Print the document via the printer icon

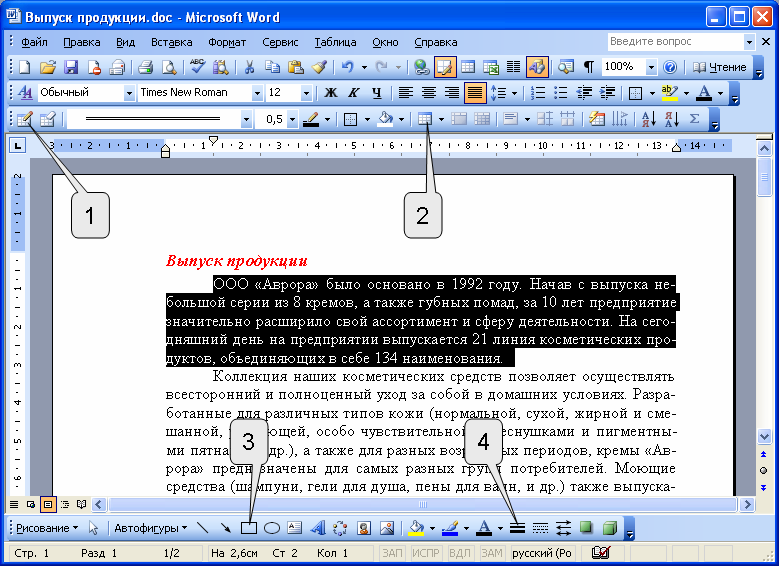pyautogui.click(x=145, y=67)
